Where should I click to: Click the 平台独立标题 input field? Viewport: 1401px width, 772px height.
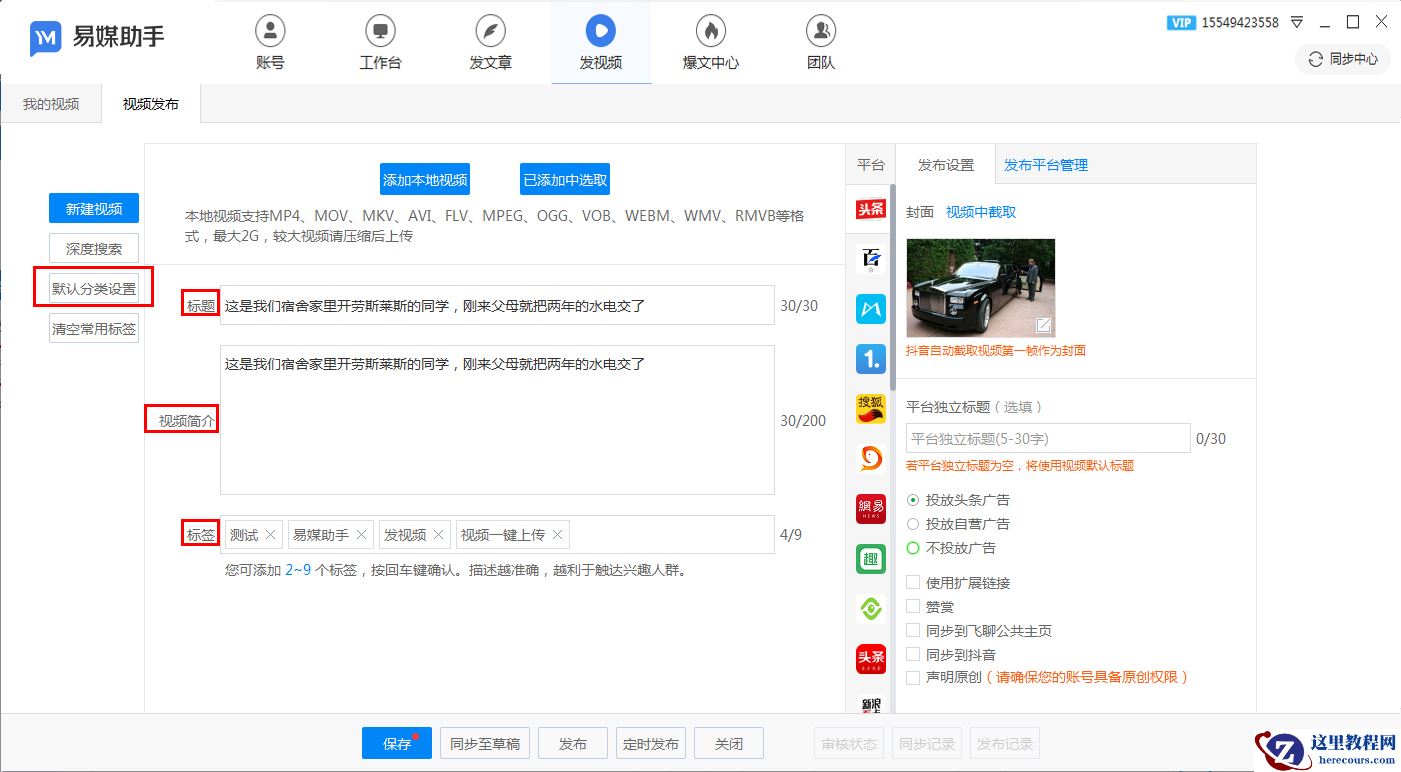point(1048,439)
